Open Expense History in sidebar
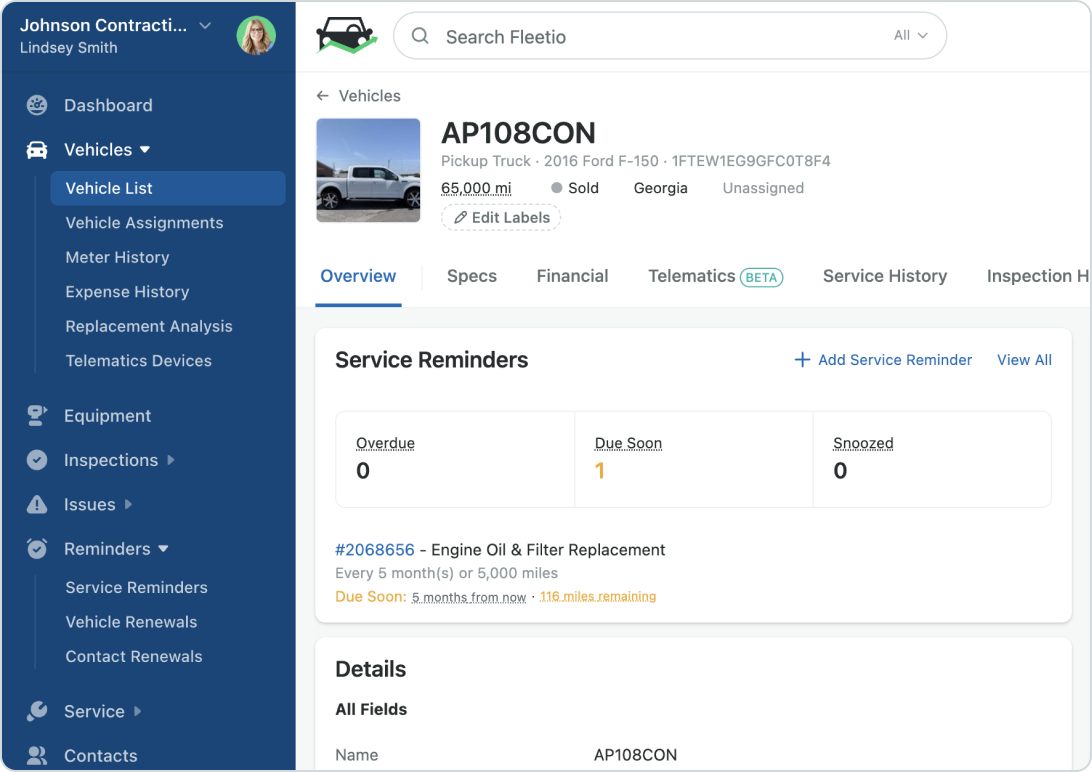This screenshot has height=772, width=1092. 127,292
